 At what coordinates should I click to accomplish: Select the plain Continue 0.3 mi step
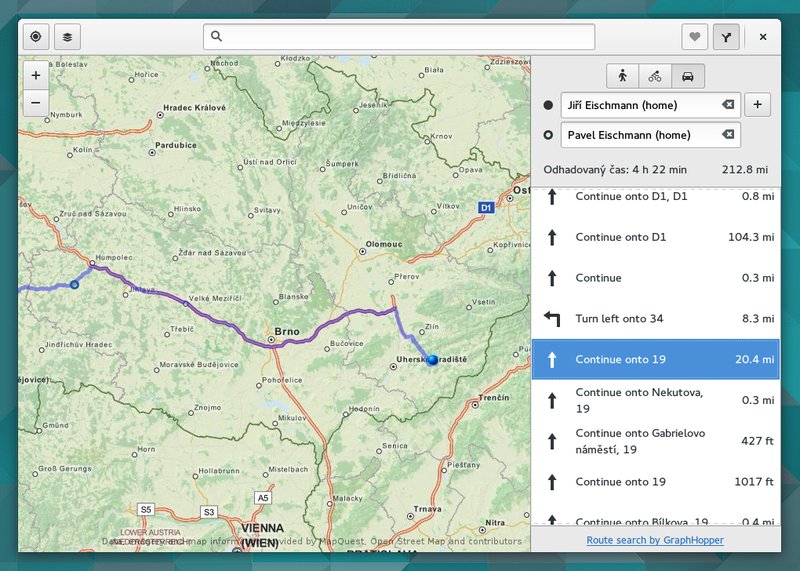(x=656, y=278)
